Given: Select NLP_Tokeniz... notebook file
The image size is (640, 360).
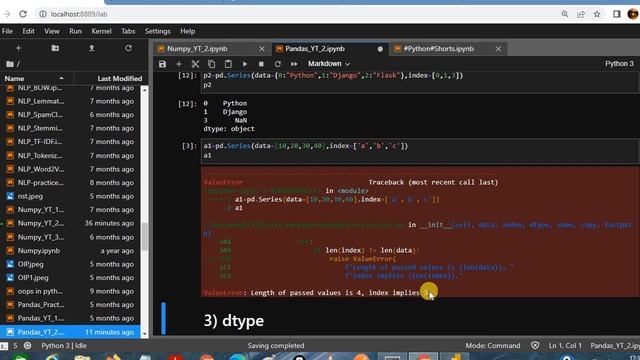Looking at the screenshot, I should (x=70, y=156).
